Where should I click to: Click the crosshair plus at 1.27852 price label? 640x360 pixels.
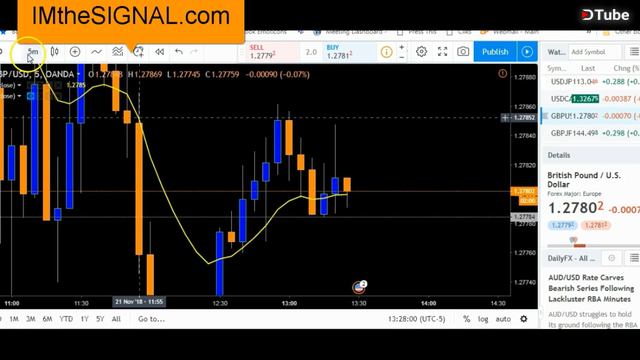(x=505, y=118)
